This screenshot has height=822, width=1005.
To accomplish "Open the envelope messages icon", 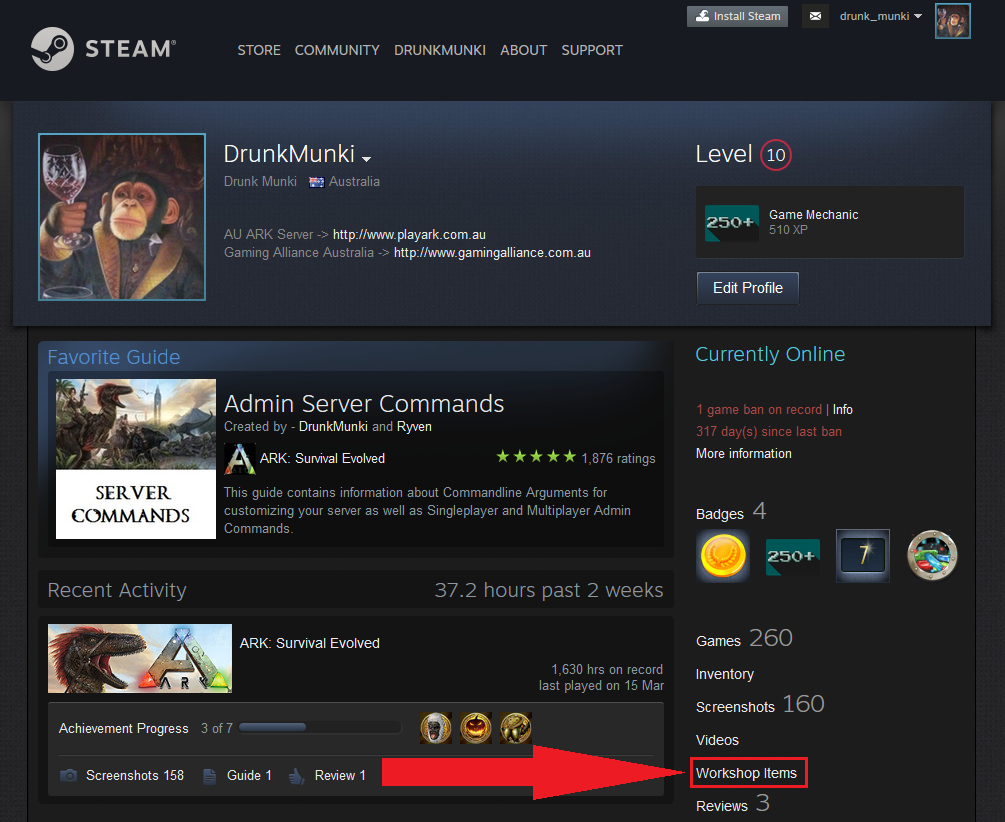I will (x=815, y=16).
